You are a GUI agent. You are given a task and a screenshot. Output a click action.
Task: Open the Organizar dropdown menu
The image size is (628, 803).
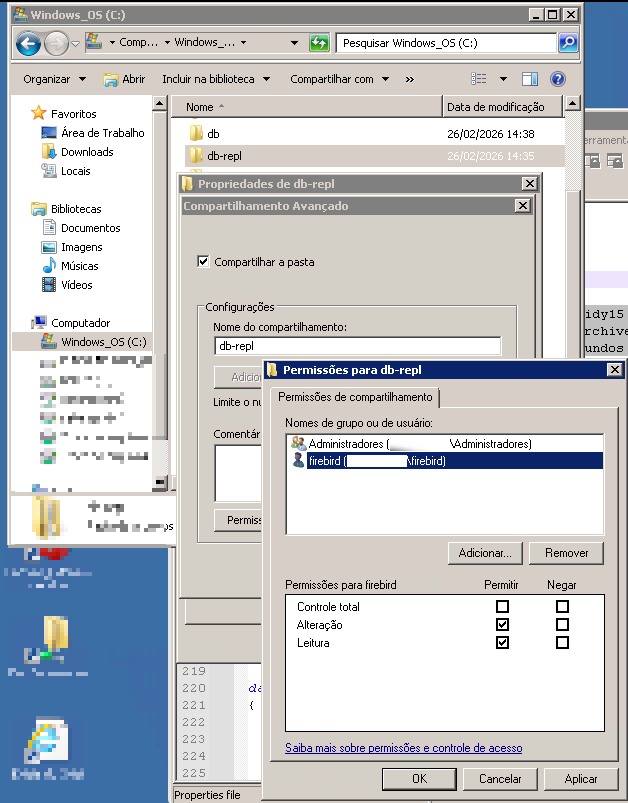click(x=54, y=79)
